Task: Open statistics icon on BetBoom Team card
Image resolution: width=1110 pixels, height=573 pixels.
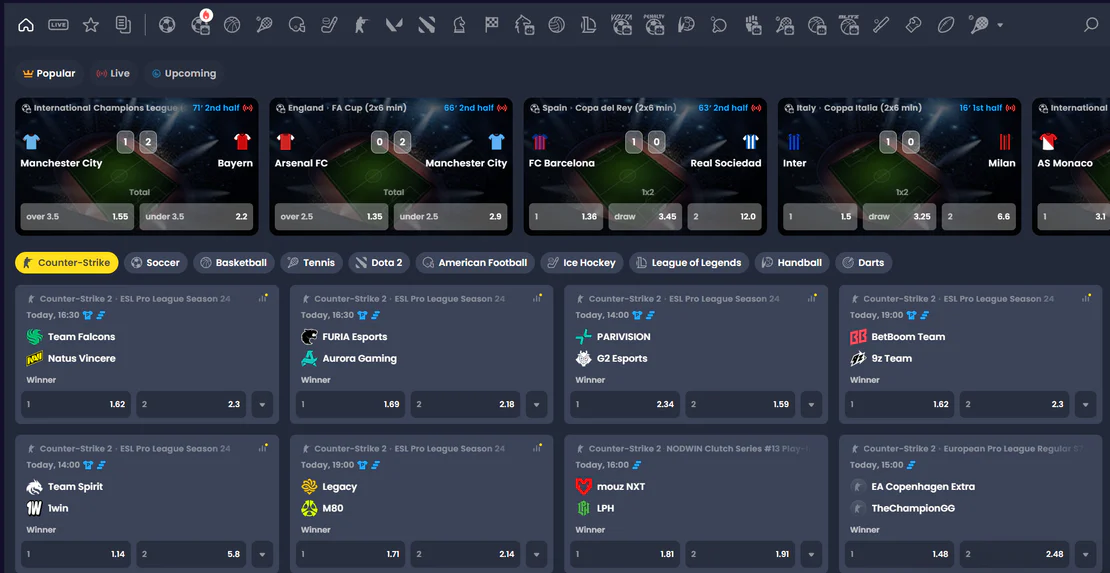Action: 1087,298
